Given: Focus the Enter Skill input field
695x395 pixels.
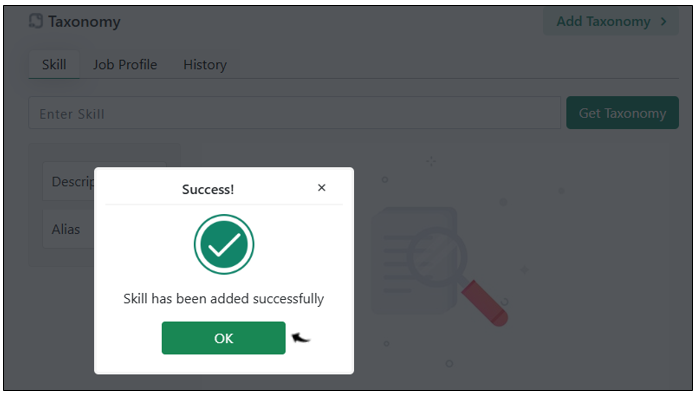Looking at the screenshot, I should [295, 113].
